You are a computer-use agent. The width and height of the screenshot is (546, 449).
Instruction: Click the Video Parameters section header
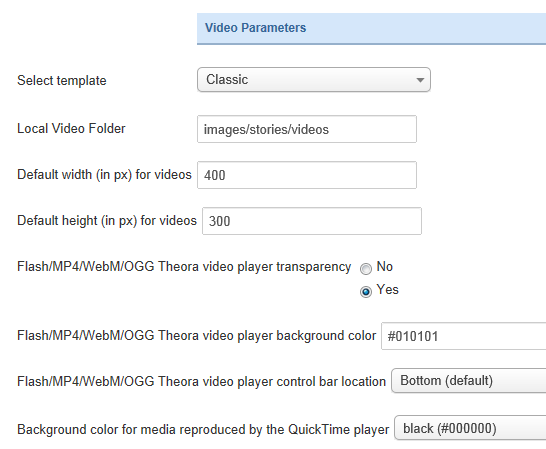[x=371, y=28]
